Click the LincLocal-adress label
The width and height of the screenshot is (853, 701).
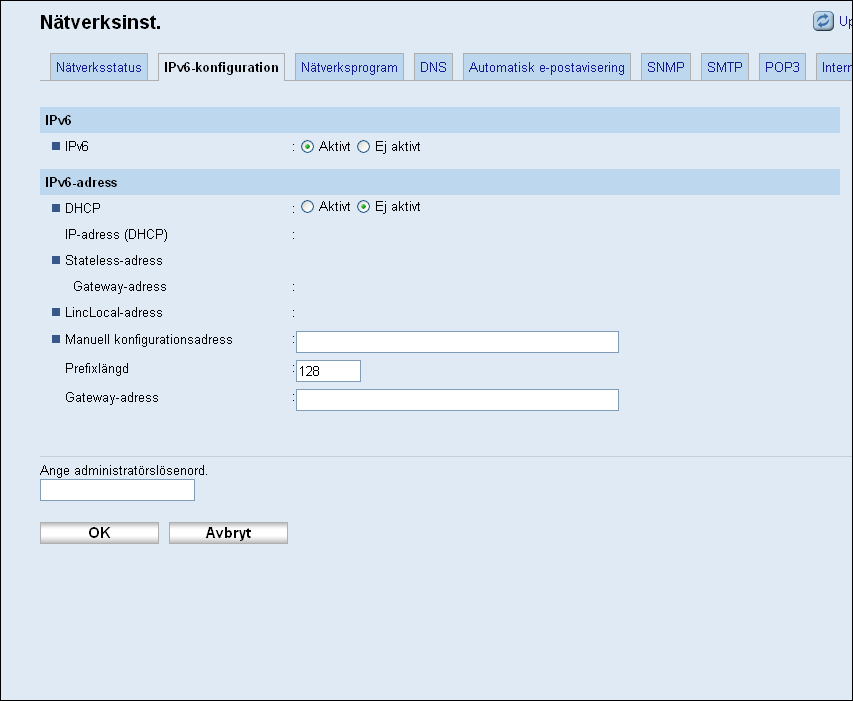pos(114,313)
